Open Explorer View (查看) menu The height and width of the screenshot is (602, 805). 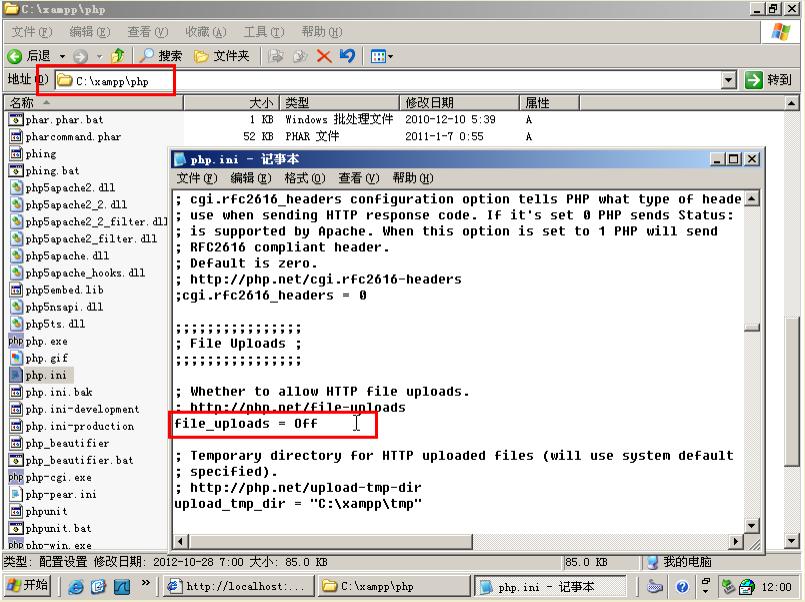(148, 32)
